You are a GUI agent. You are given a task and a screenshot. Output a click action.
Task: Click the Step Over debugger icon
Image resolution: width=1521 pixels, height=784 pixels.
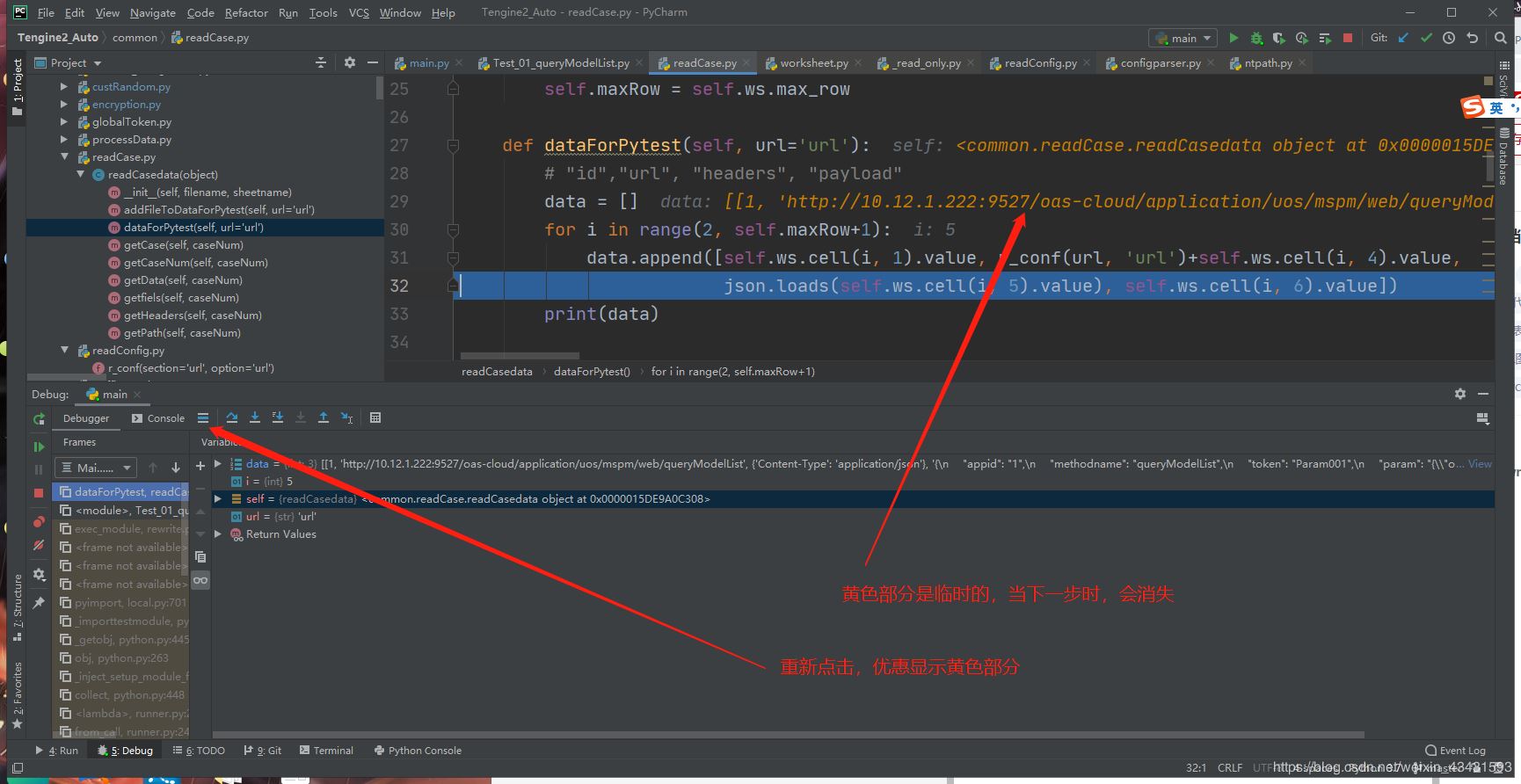pos(231,418)
